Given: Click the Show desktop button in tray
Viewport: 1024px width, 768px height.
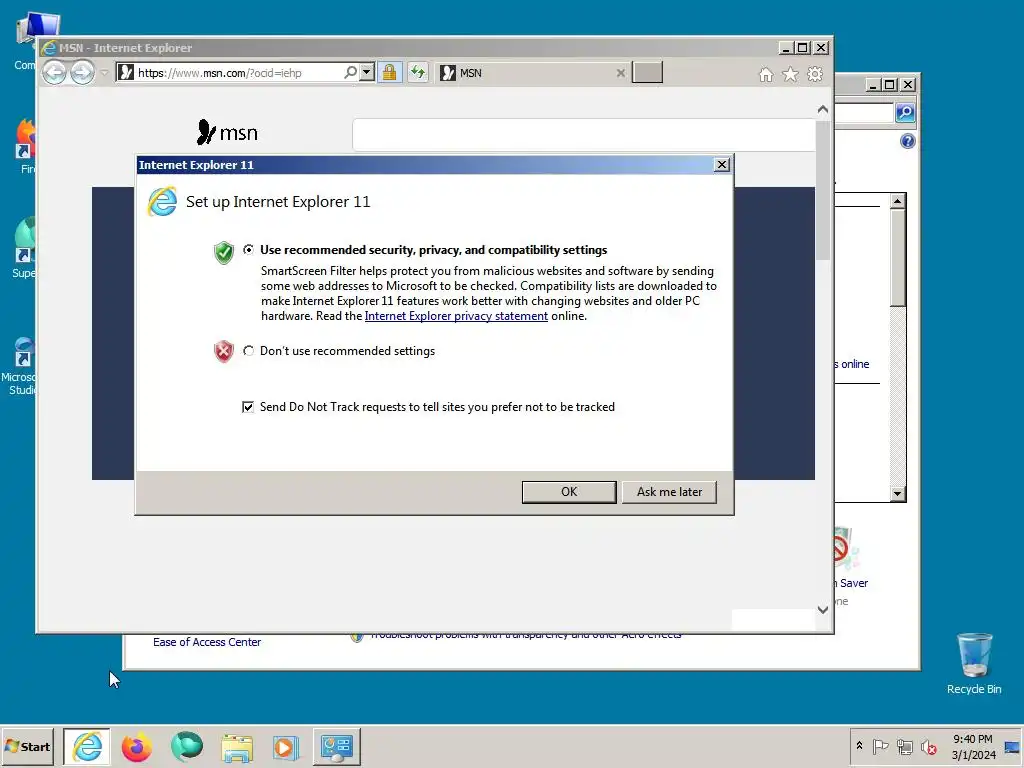Looking at the screenshot, I should click(1012, 746).
